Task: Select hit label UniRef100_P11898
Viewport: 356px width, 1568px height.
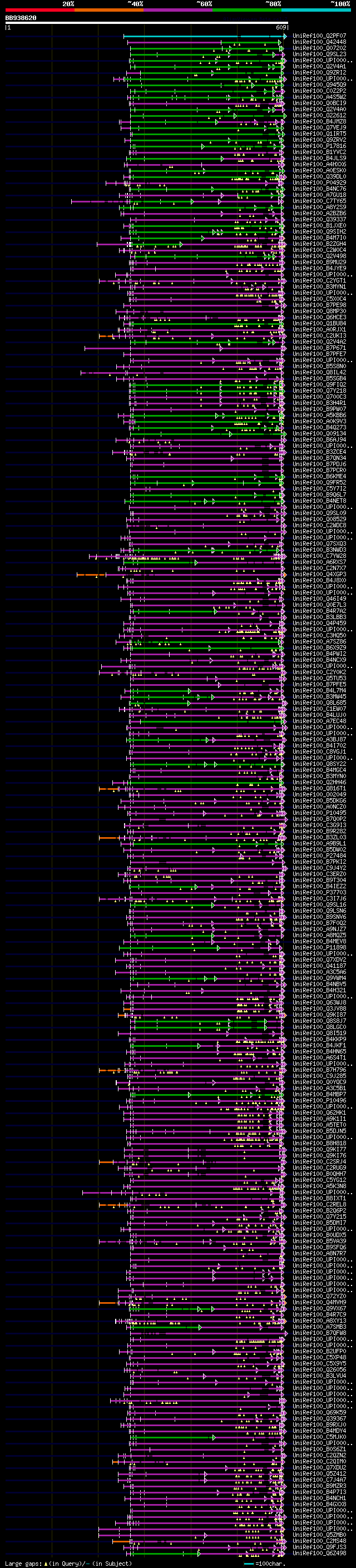Action: coord(319,948)
